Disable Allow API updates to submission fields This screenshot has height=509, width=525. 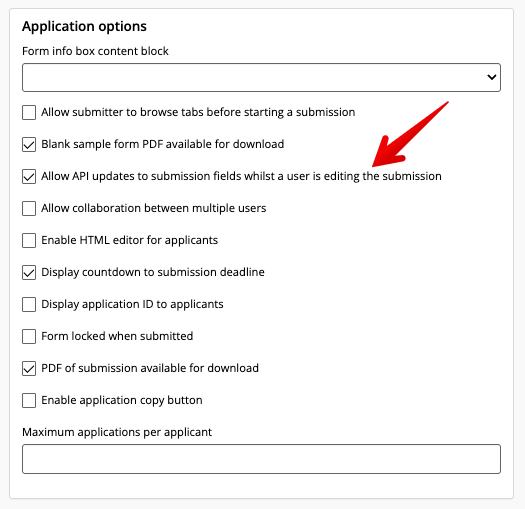tap(29, 176)
